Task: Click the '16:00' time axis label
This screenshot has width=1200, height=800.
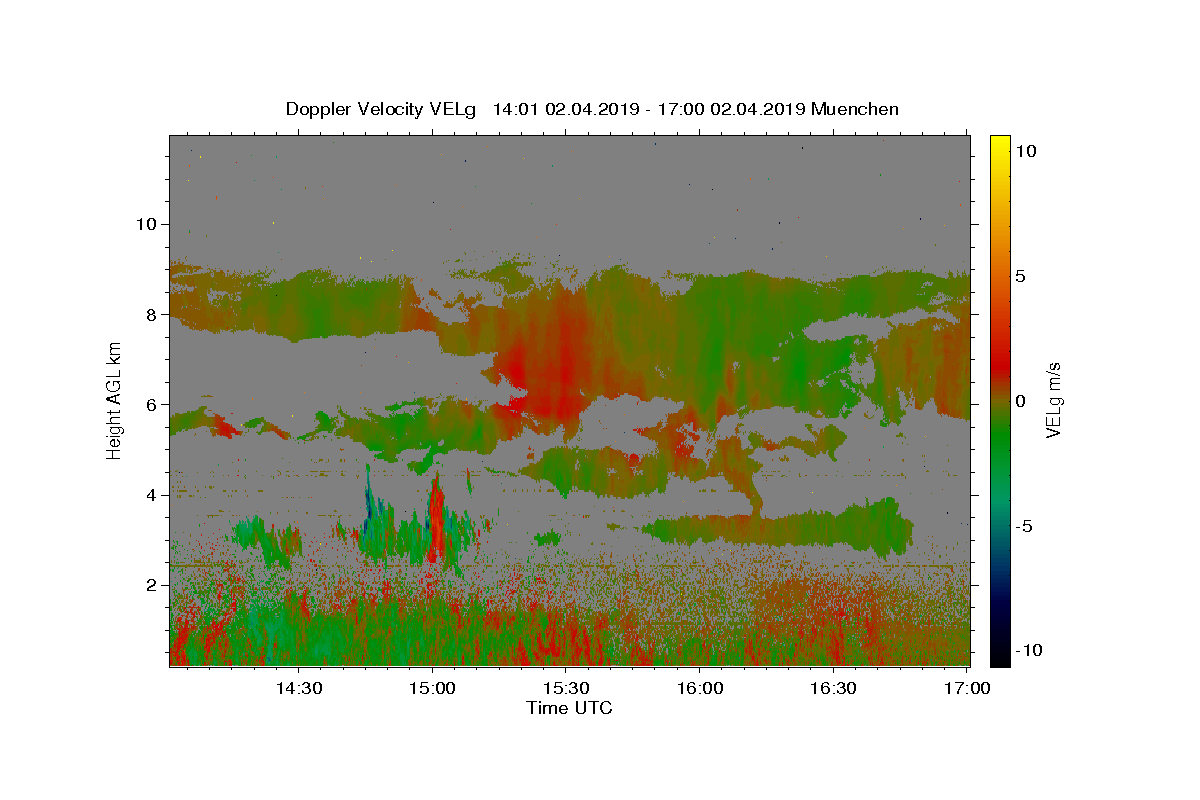Action: tap(700, 688)
